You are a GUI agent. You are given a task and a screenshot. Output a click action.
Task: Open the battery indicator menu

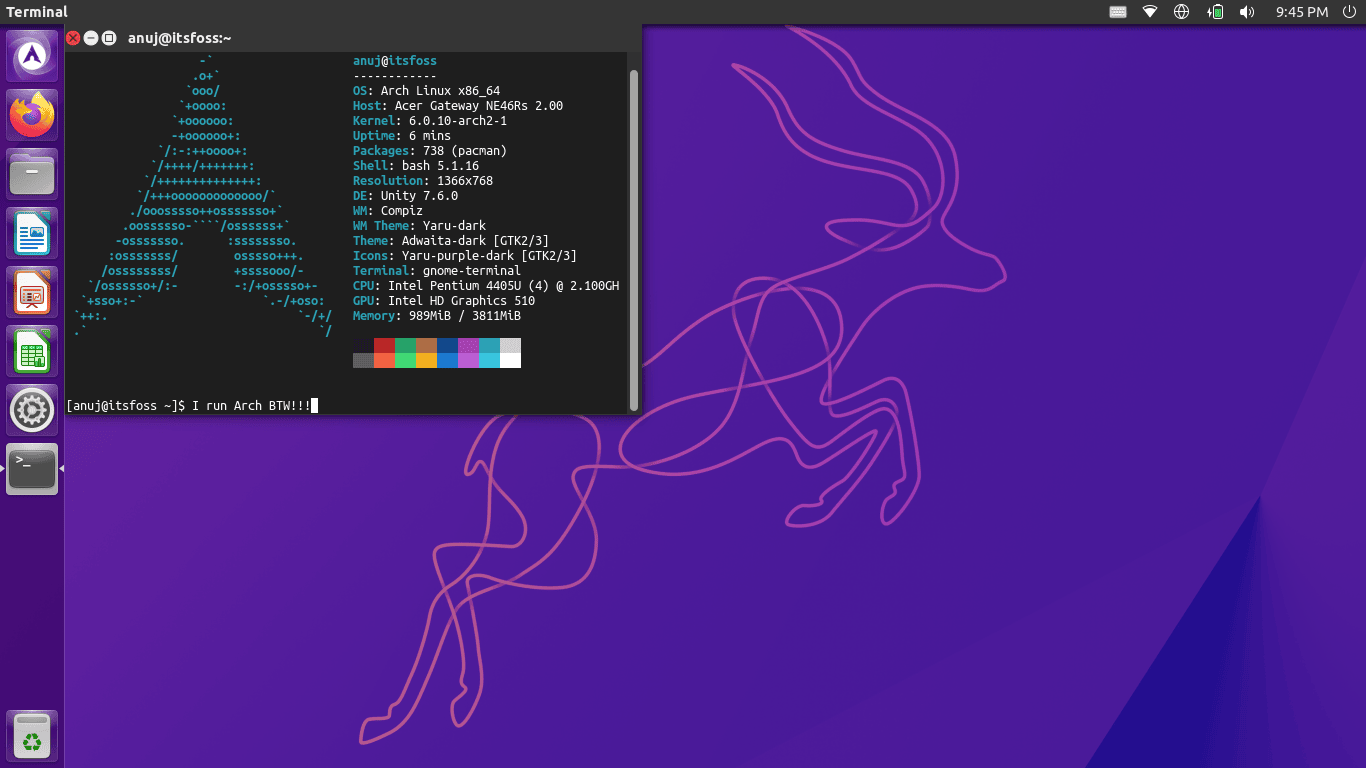(1216, 12)
